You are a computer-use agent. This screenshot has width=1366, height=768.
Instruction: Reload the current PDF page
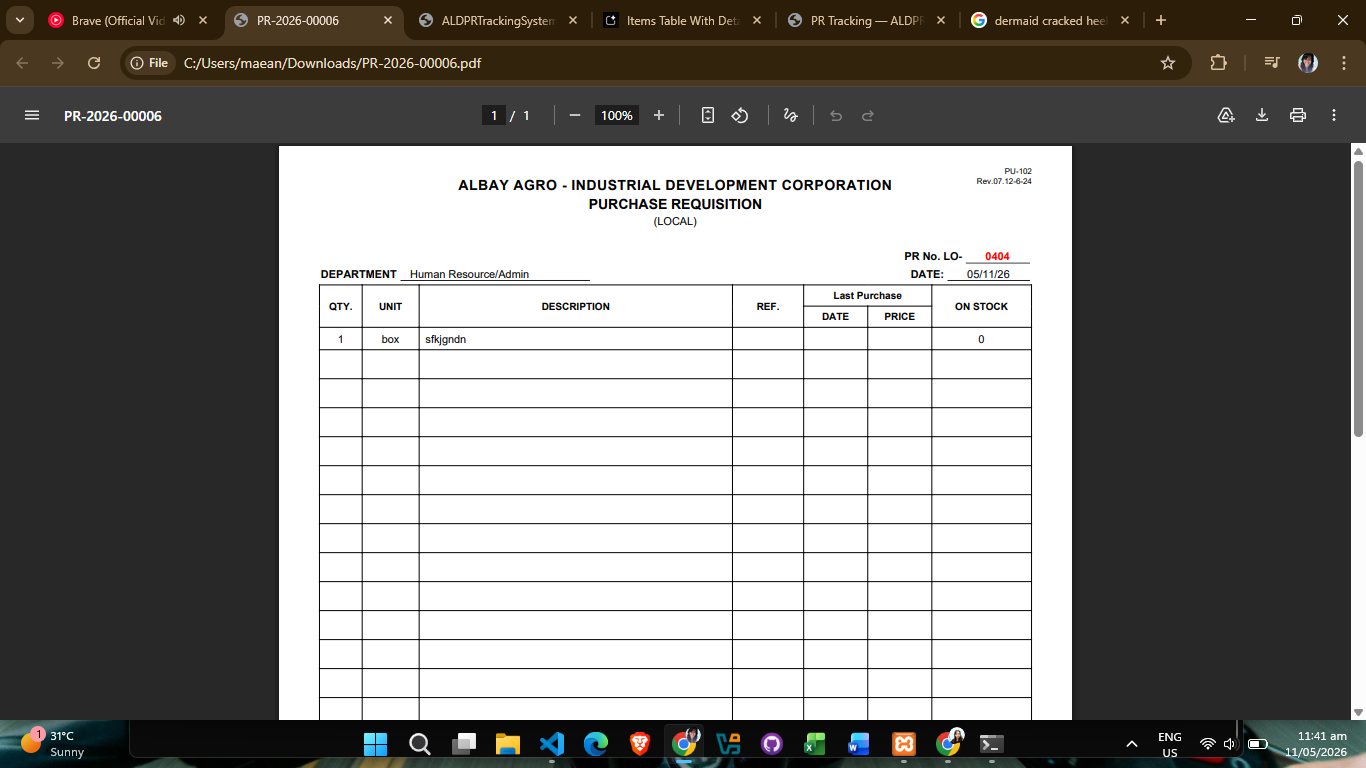point(94,63)
